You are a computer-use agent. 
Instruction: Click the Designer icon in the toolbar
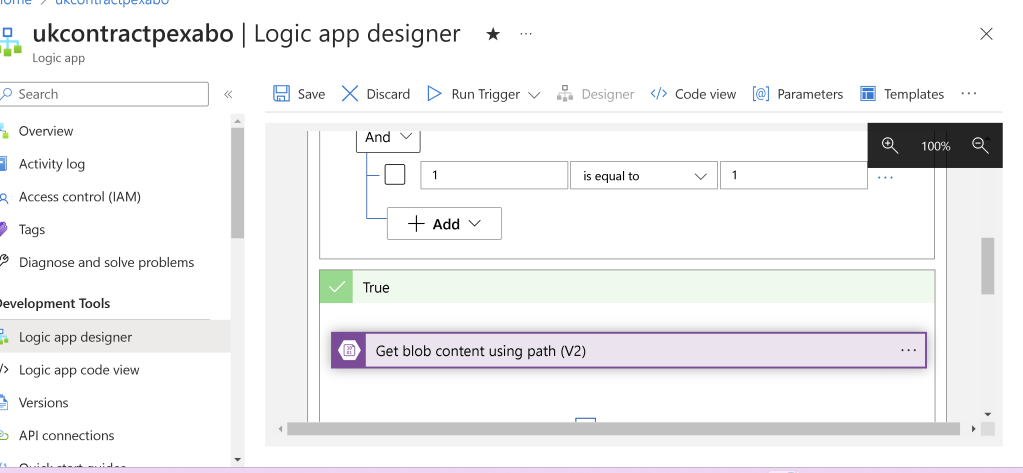coord(564,94)
